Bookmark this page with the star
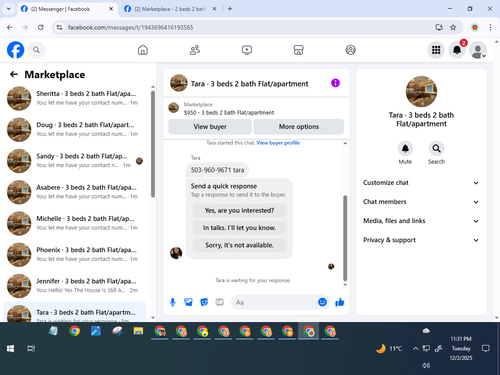The image size is (500, 375). pyautogui.click(x=453, y=27)
